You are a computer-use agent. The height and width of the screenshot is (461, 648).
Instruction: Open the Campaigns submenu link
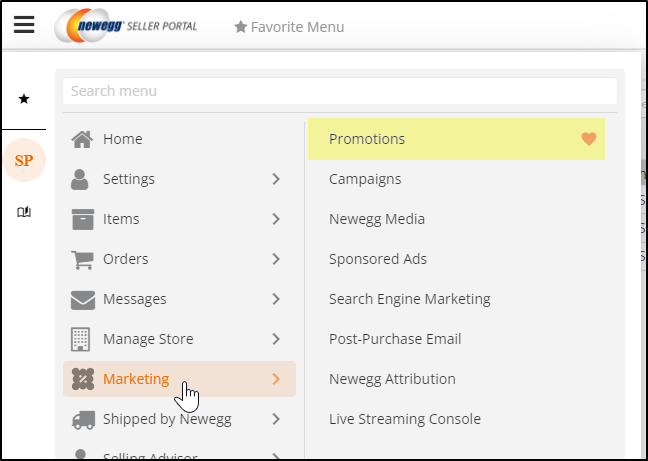point(365,179)
